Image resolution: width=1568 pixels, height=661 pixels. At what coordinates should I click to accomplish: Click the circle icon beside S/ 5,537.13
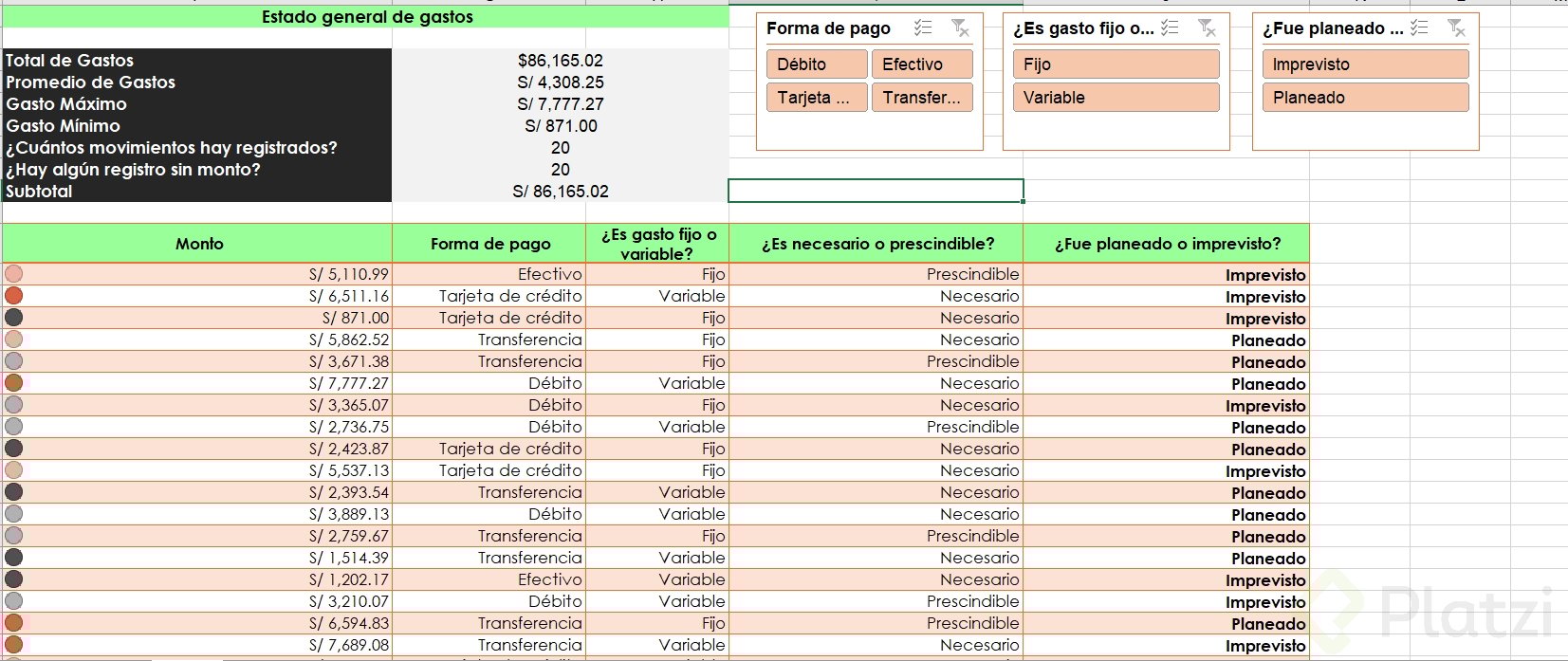click(x=14, y=470)
